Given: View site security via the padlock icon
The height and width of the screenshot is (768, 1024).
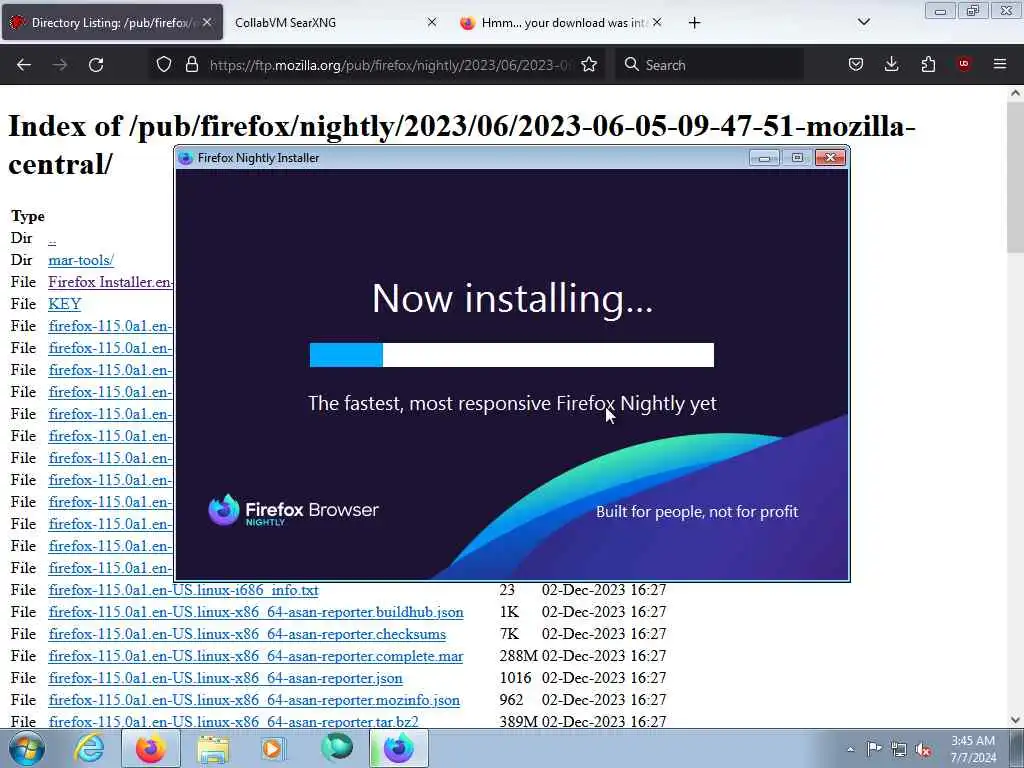Looking at the screenshot, I should (191, 64).
